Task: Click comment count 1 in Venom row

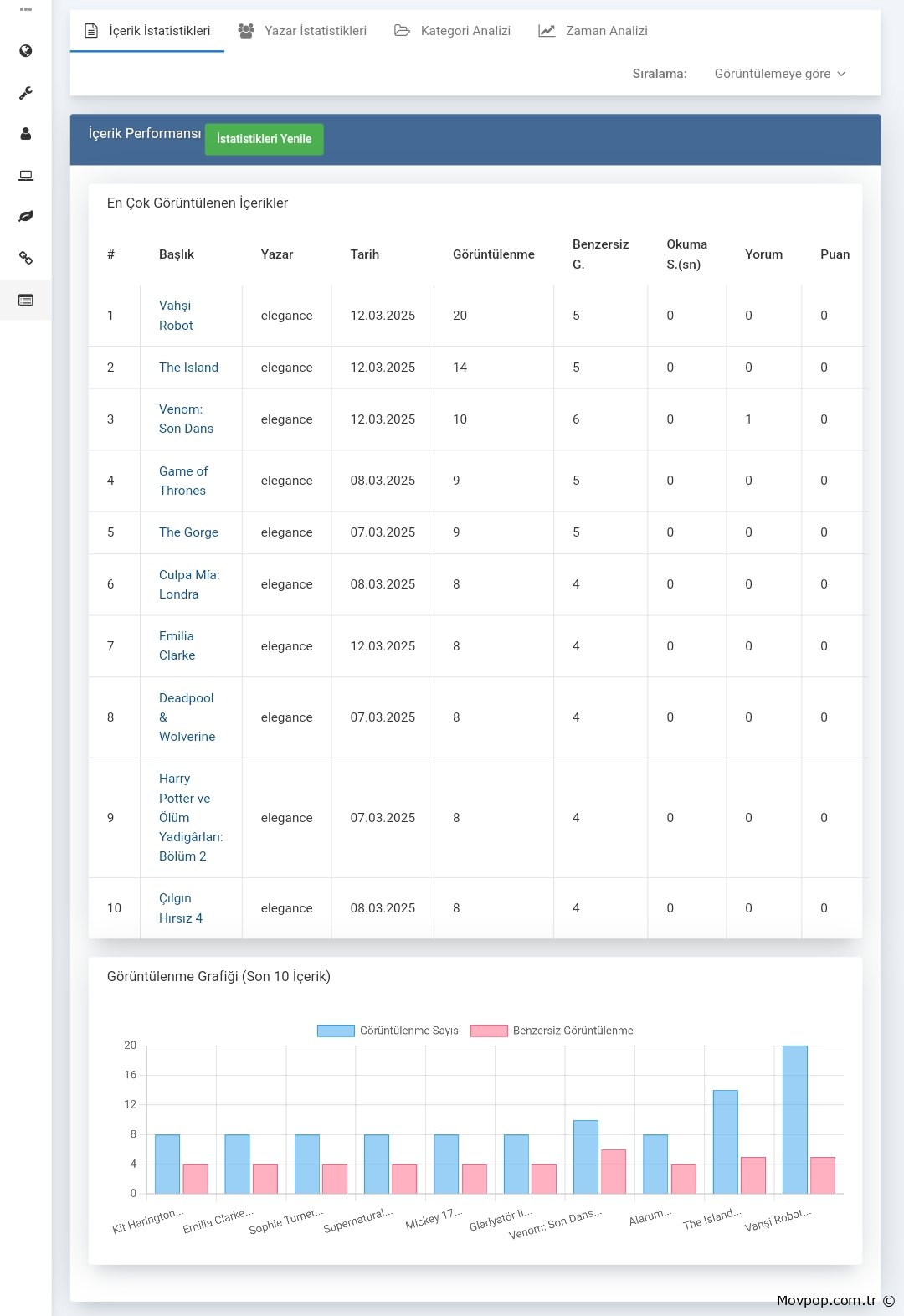Action: pos(748,419)
